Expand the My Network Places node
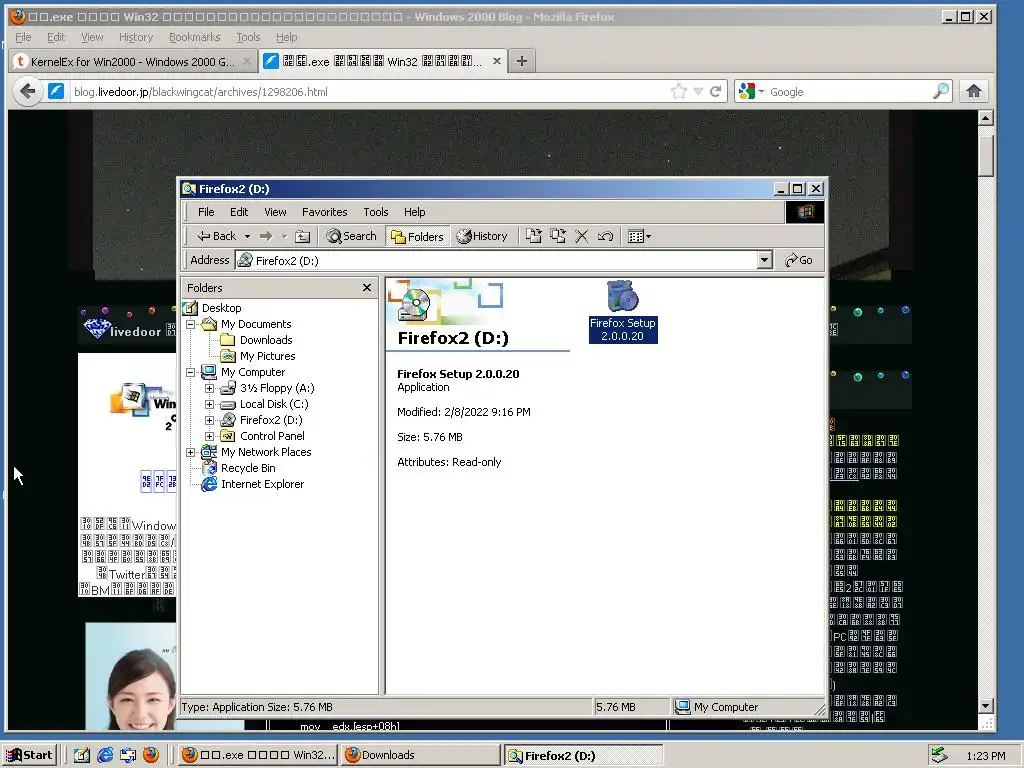1024x768 pixels. pyautogui.click(x=191, y=453)
